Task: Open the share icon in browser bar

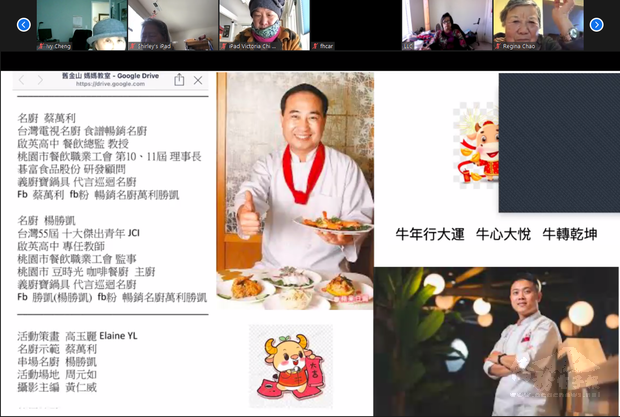Action: click(179, 79)
